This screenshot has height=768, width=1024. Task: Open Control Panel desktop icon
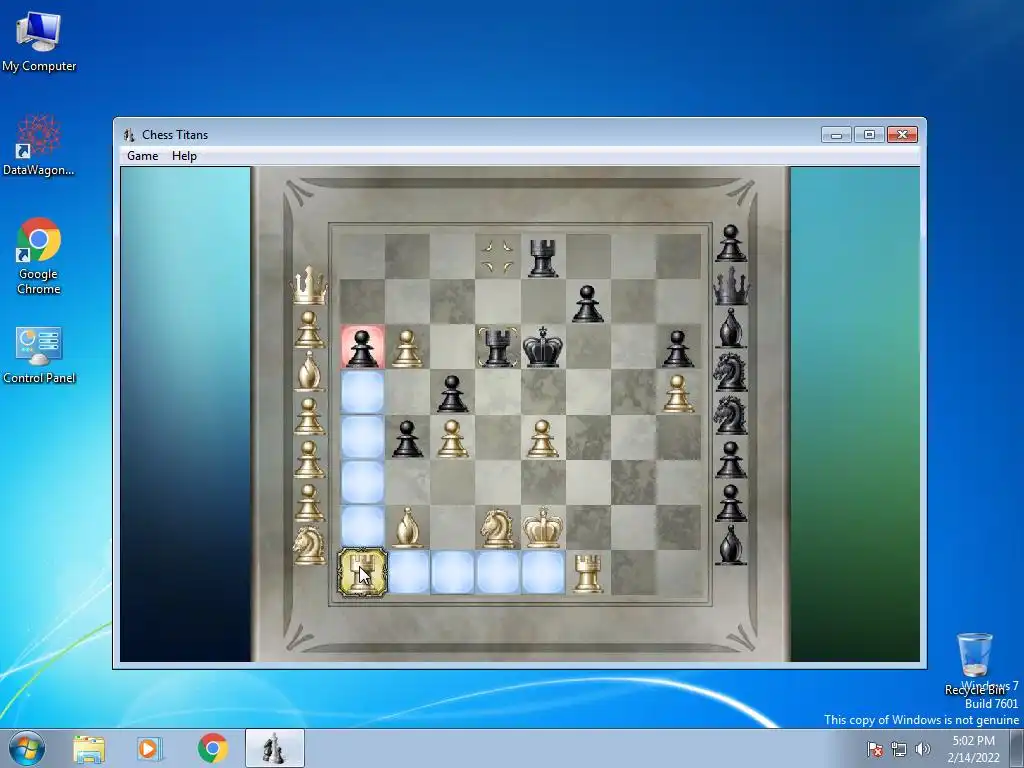coord(39,355)
